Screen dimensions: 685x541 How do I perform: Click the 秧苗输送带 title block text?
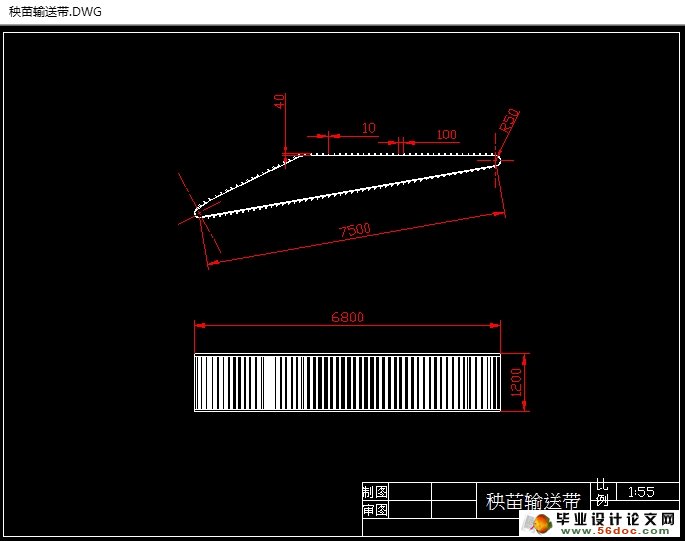(533, 501)
